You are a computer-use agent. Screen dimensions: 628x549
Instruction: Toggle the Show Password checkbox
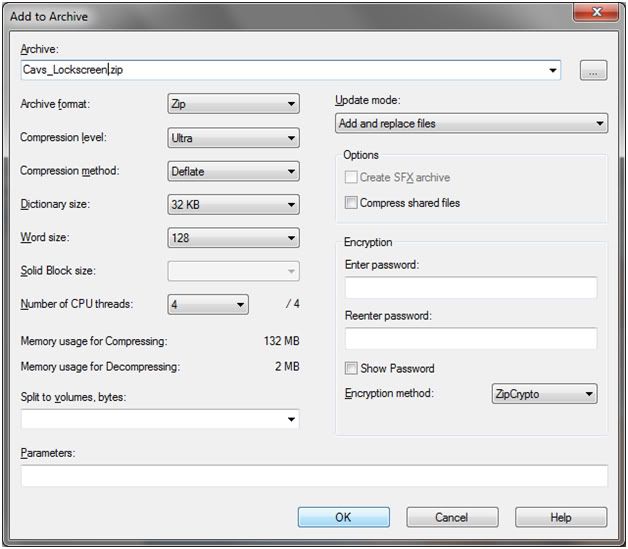pyautogui.click(x=351, y=368)
